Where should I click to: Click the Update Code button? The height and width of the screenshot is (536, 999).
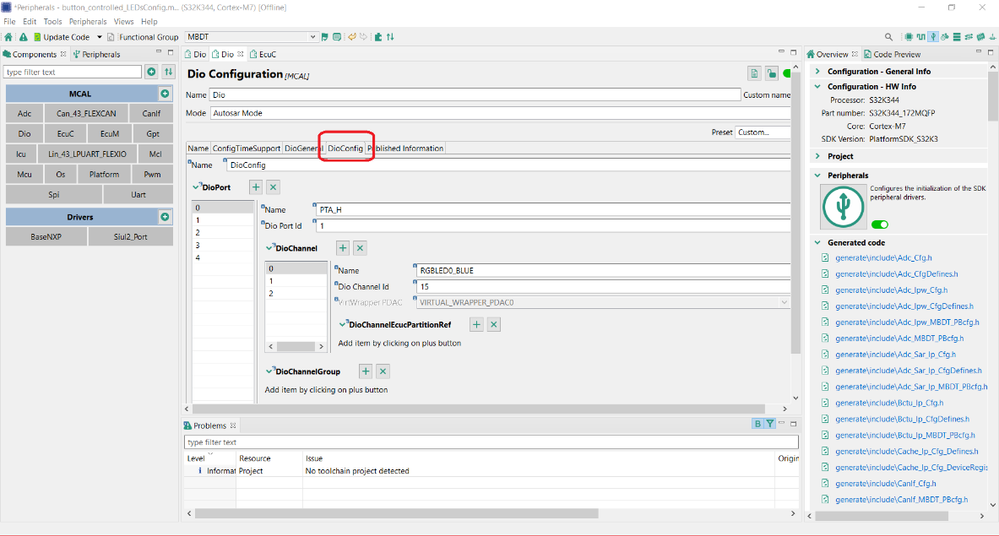(61, 37)
